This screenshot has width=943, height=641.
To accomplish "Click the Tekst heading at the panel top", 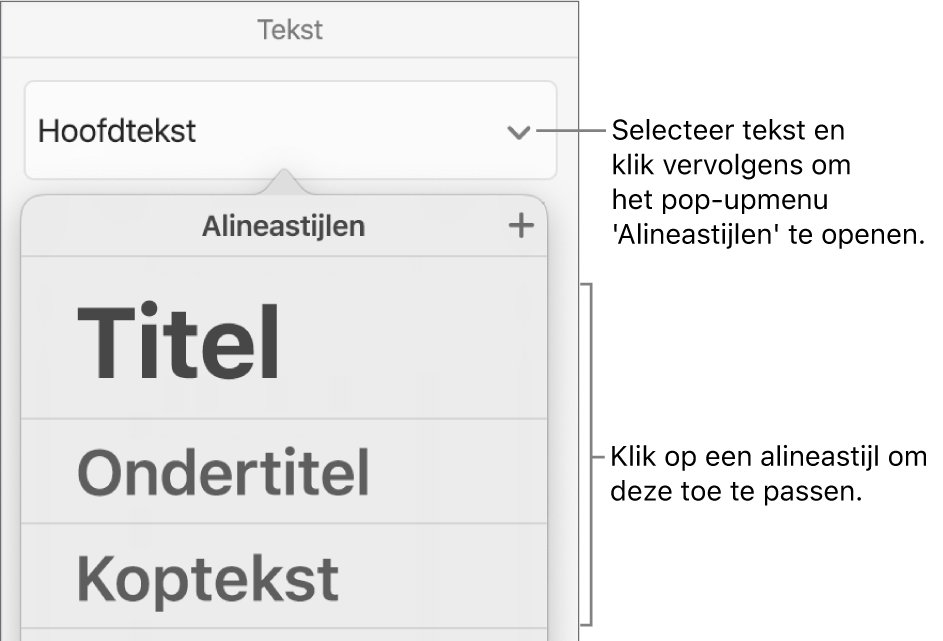I will pos(290,29).
